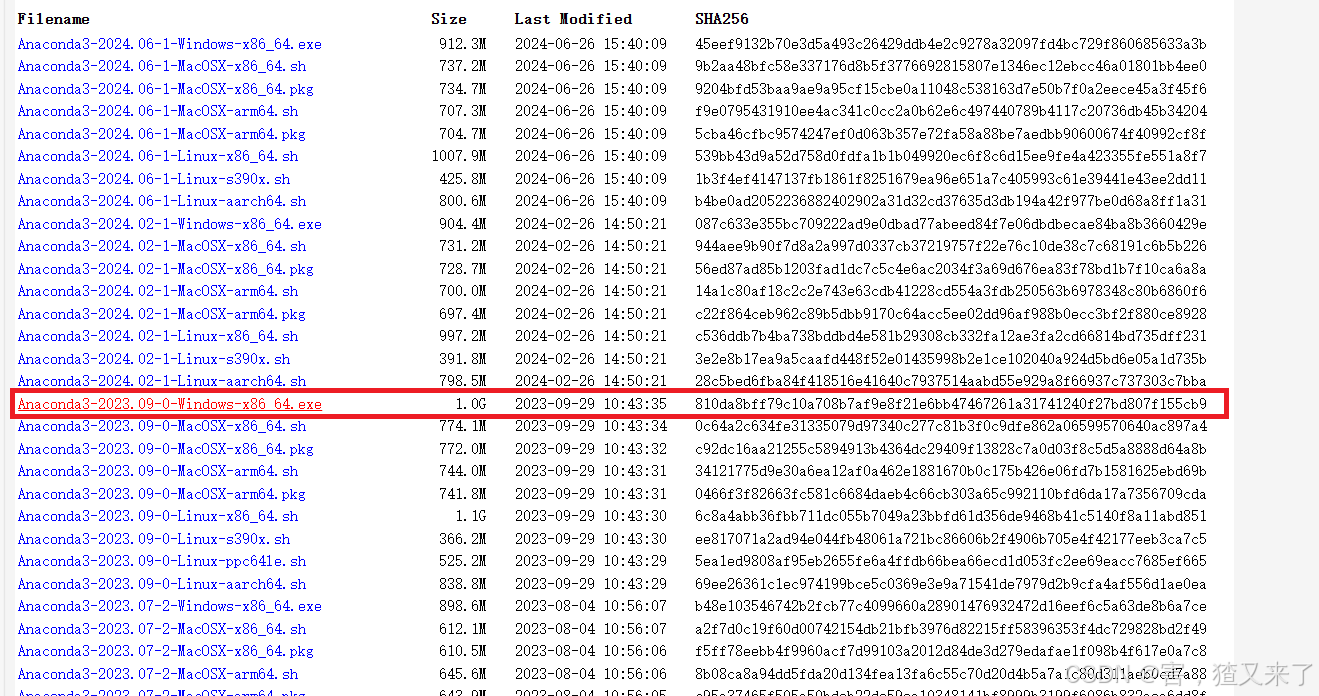Viewport: 1319px width, 696px height.
Task: Click the Anaconda3-2024.02-1-MacOSX-x86_64.pkg link
Action: (165, 269)
